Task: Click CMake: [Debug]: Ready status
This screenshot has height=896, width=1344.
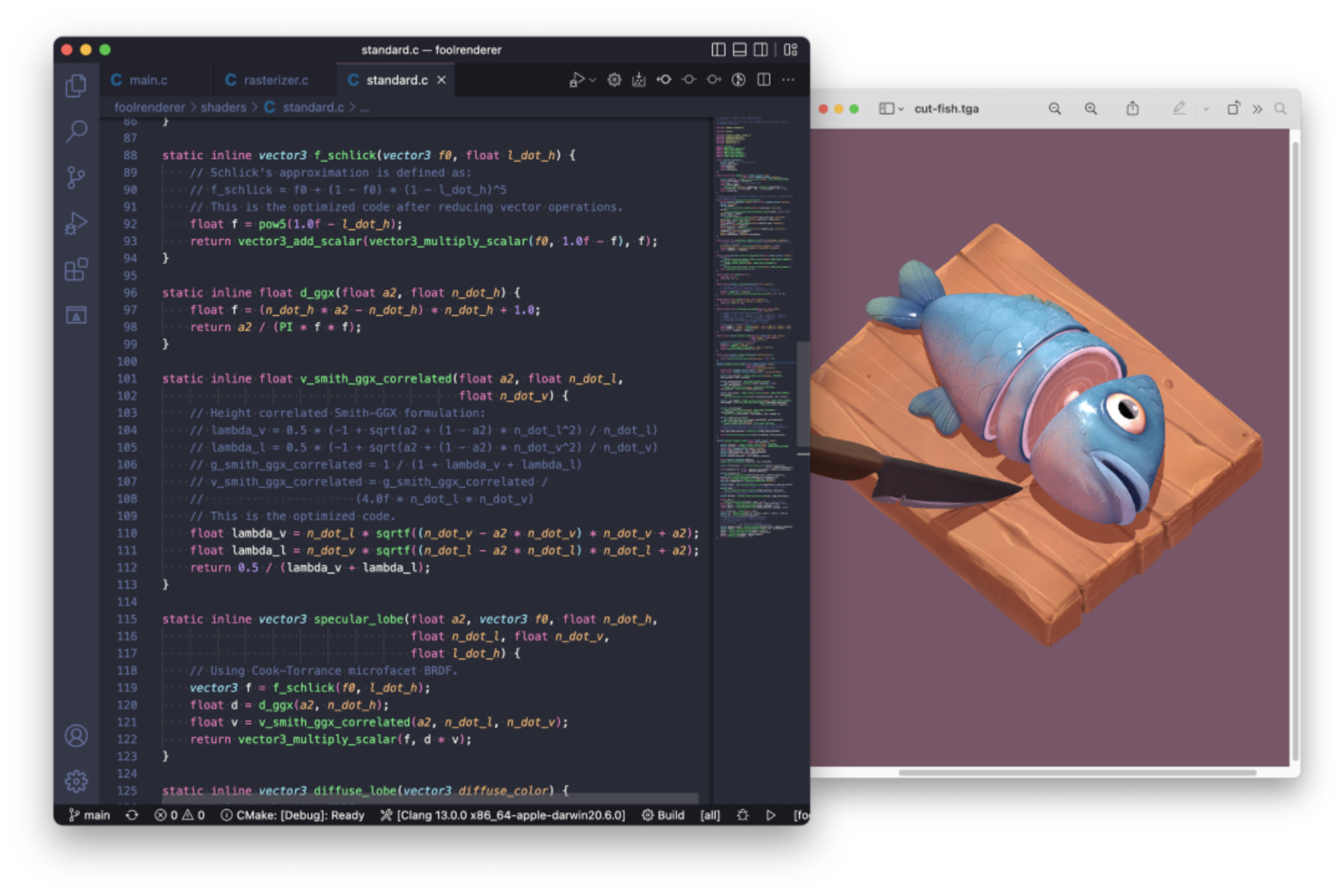Action: pyautogui.click(x=292, y=815)
